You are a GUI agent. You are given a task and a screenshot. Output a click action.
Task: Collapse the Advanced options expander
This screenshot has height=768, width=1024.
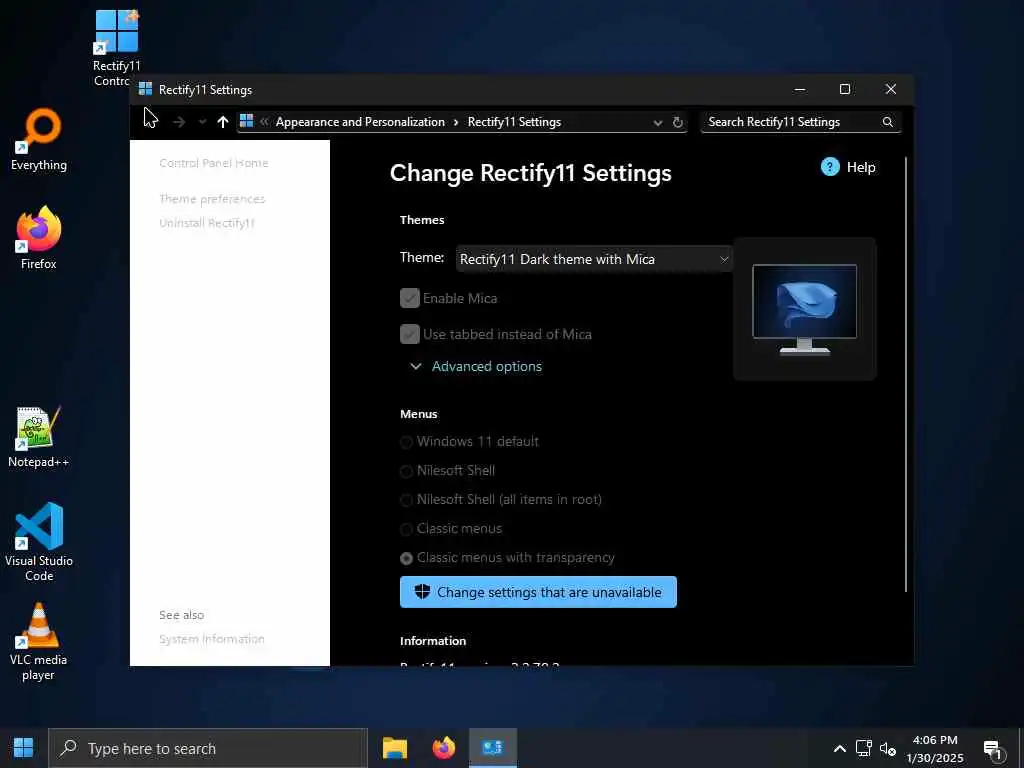pos(476,366)
